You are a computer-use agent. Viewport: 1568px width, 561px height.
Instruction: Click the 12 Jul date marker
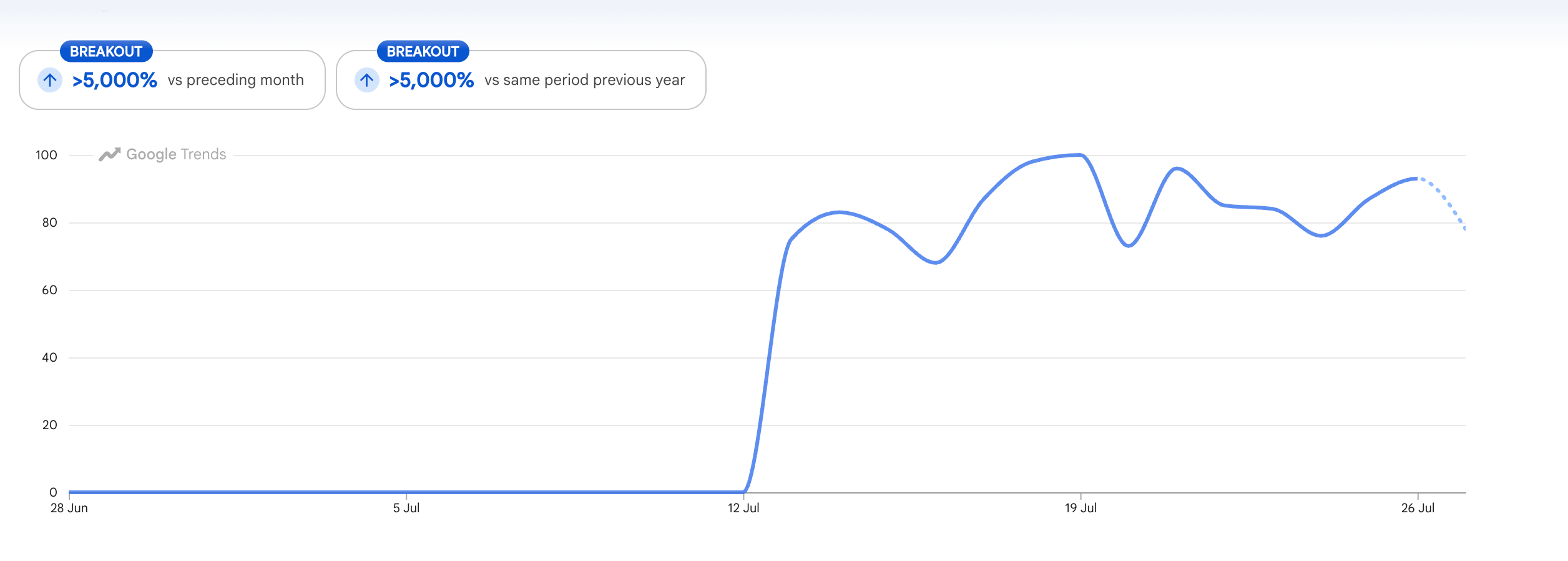[x=743, y=508]
